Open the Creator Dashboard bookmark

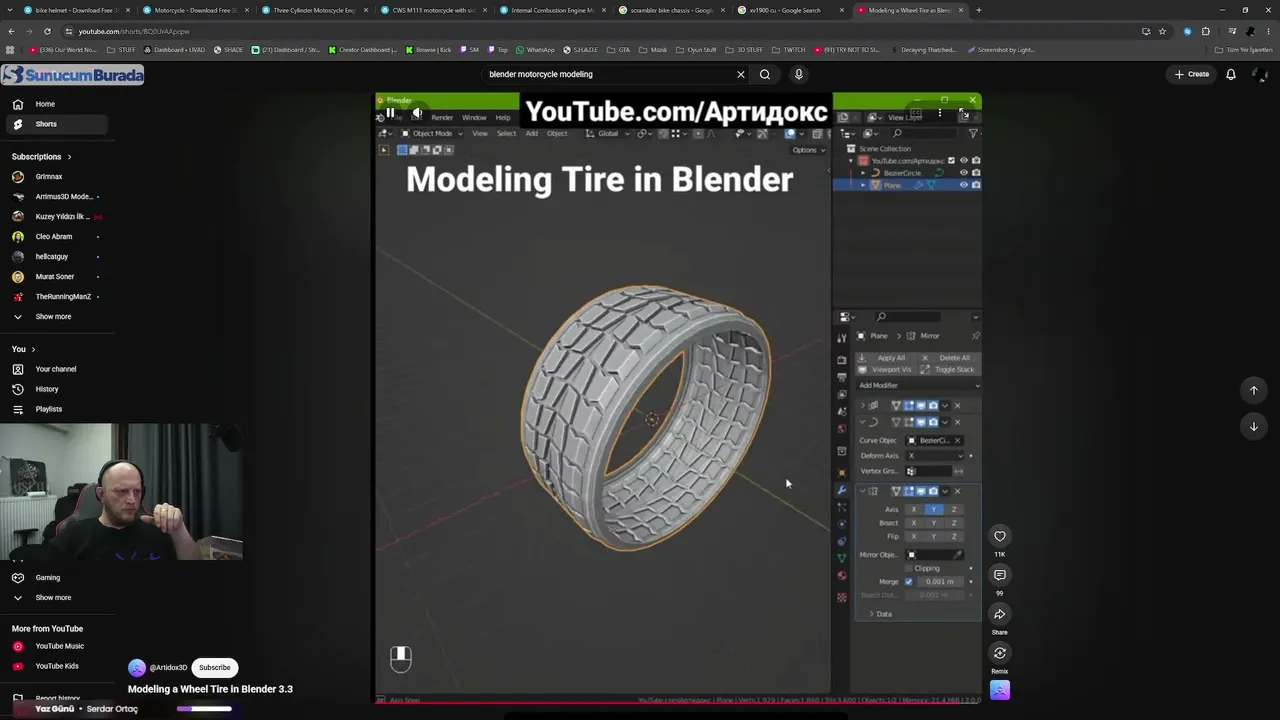[364, 50]
